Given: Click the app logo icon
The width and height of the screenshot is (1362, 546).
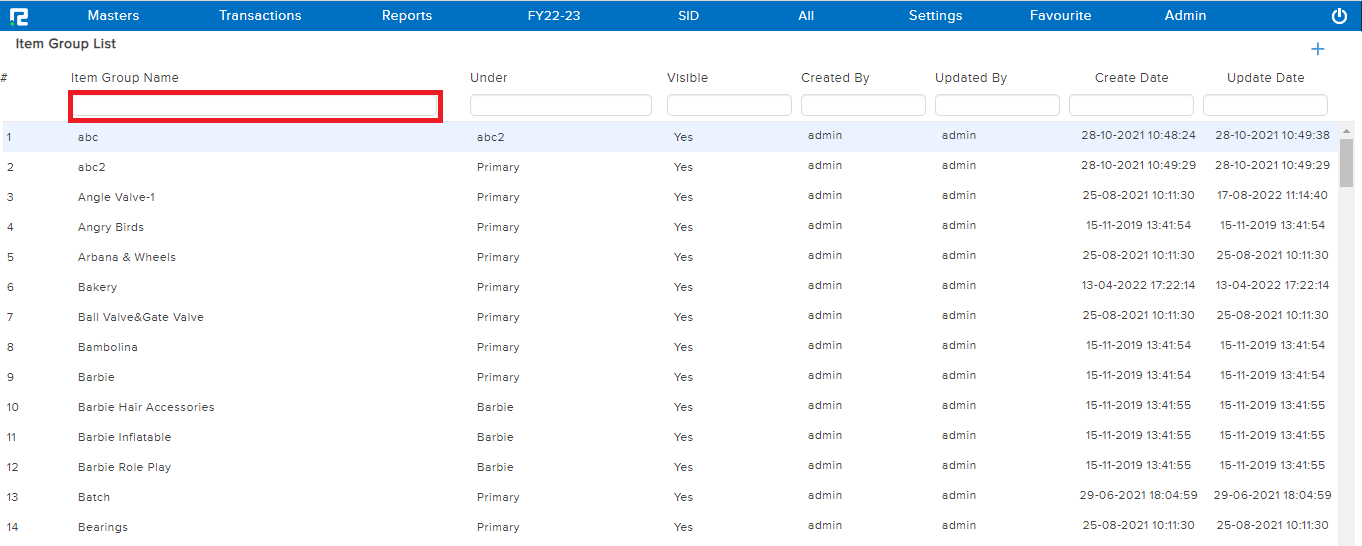Looking at the screenshot, I should [18, 16].
